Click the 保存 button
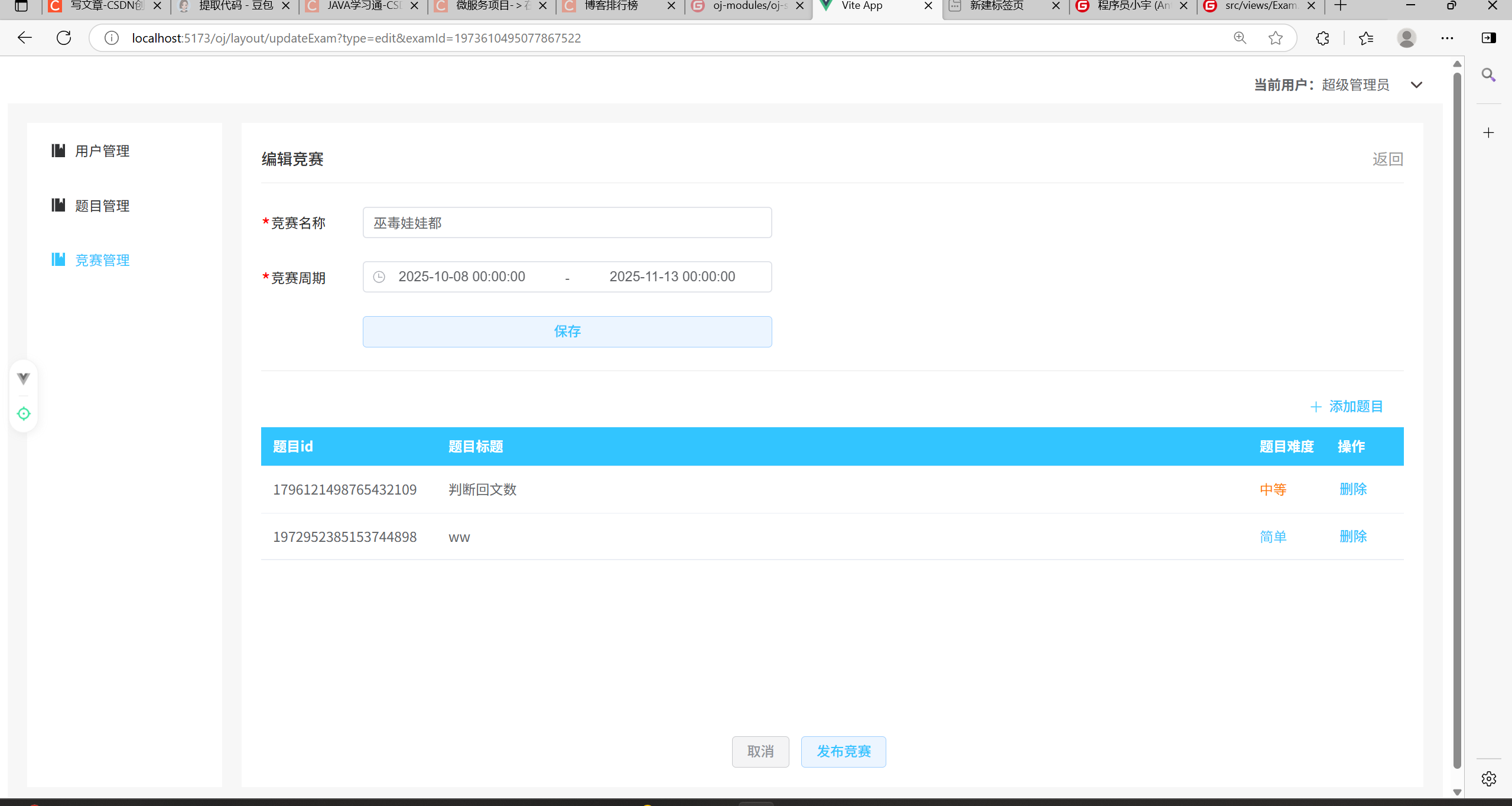 click(x=567, y=331)
